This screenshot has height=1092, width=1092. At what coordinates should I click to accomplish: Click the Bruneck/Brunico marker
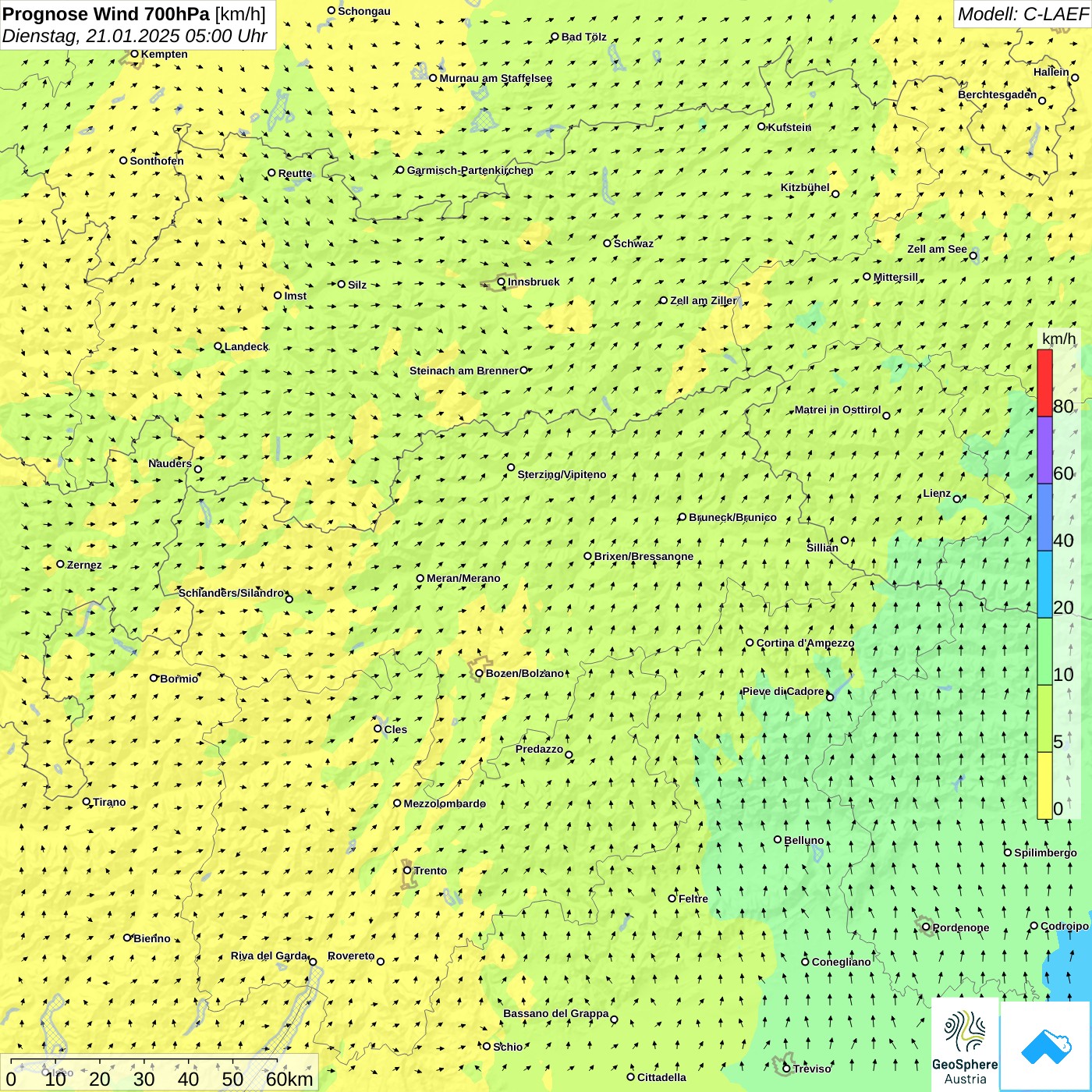point(682,516)
